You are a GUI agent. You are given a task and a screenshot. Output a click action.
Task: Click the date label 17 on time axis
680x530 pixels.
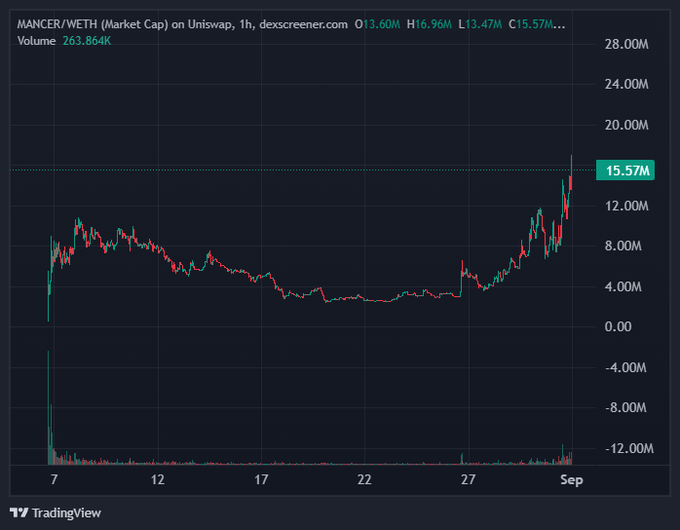(261, 480)
